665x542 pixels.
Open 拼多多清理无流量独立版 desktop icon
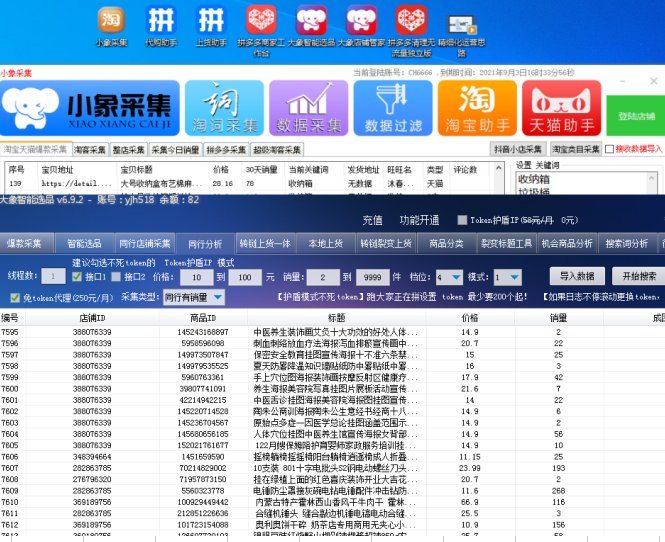[x=411, y=31]
